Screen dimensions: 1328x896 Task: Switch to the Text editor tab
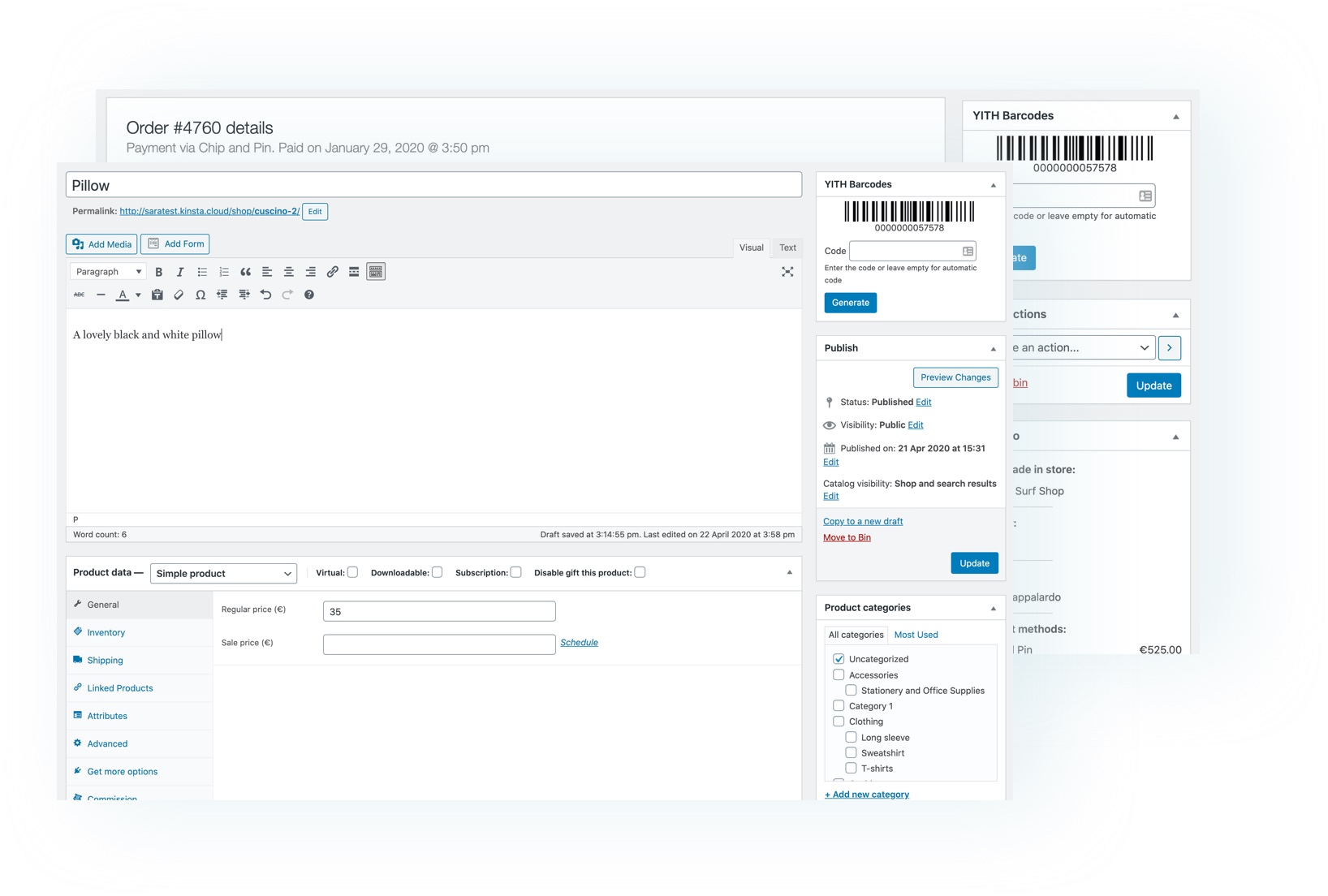pyautogui.click(x=787, y=248)
